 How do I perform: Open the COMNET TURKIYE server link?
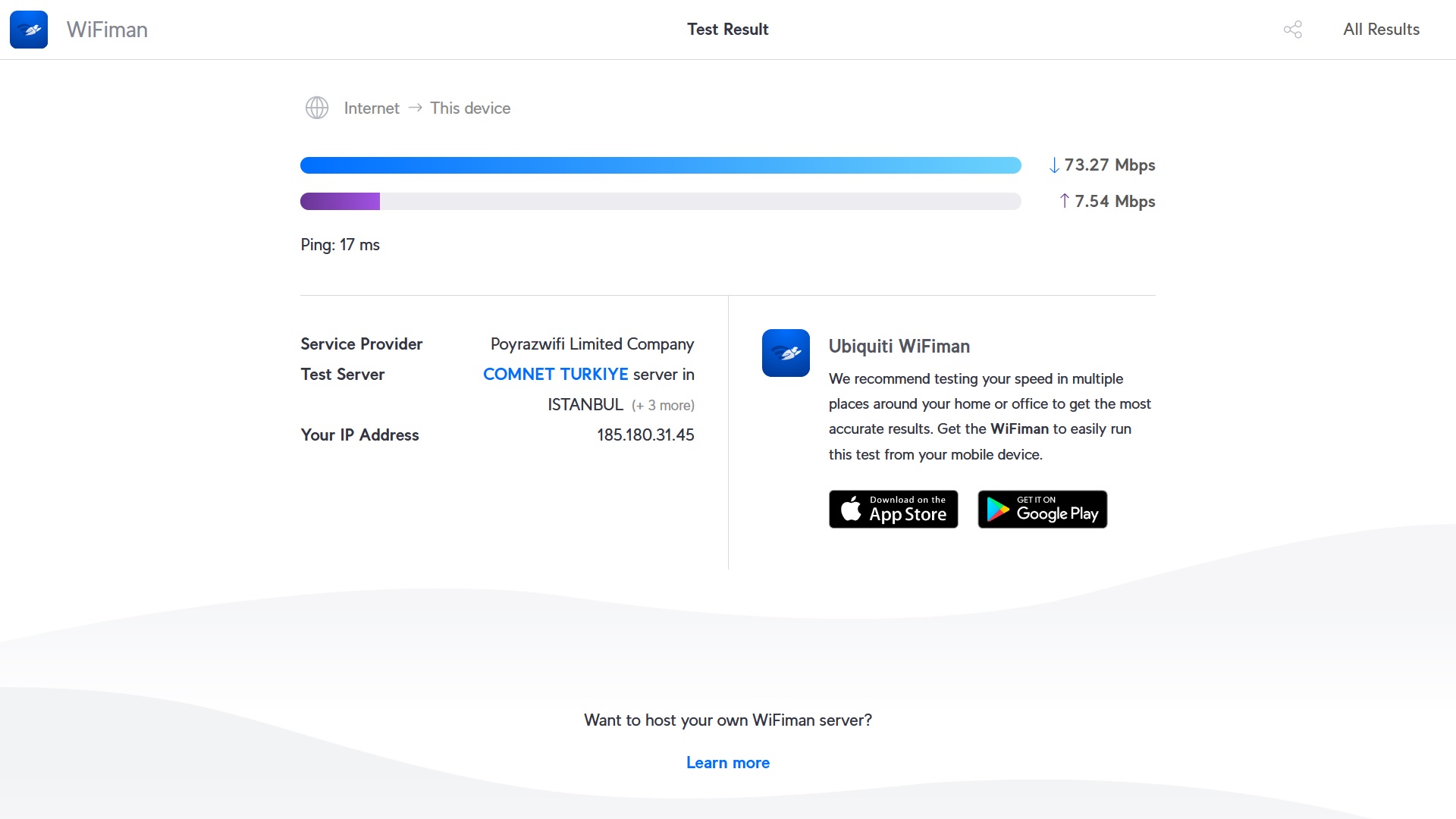click(x=555, y=374)
